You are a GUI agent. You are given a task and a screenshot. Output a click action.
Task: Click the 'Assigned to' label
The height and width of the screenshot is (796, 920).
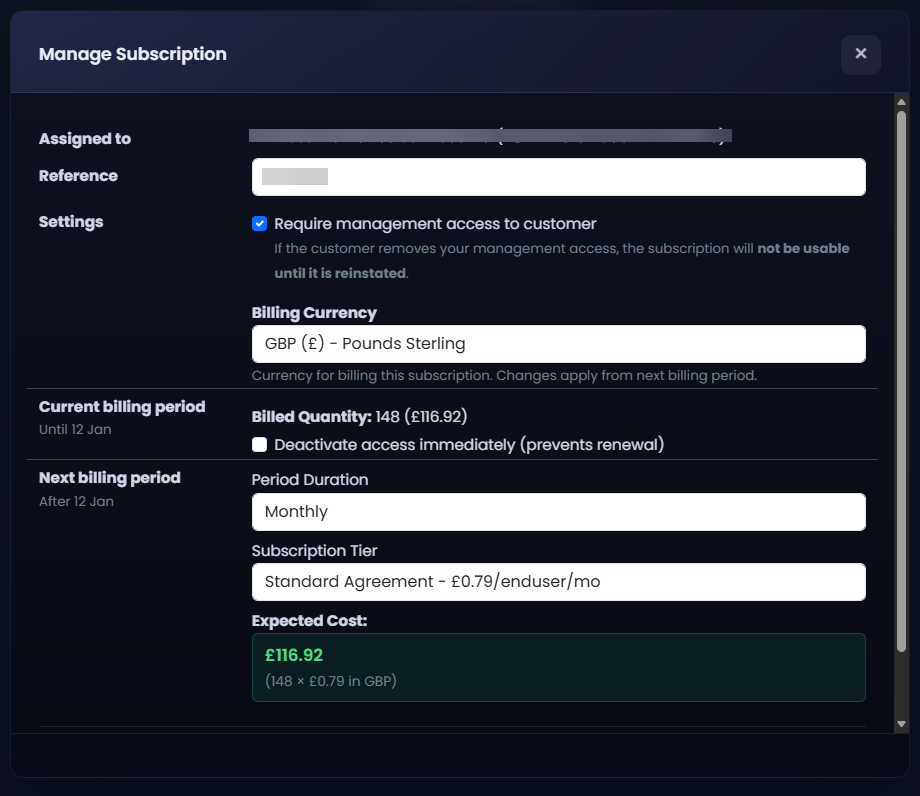(85, 139)
